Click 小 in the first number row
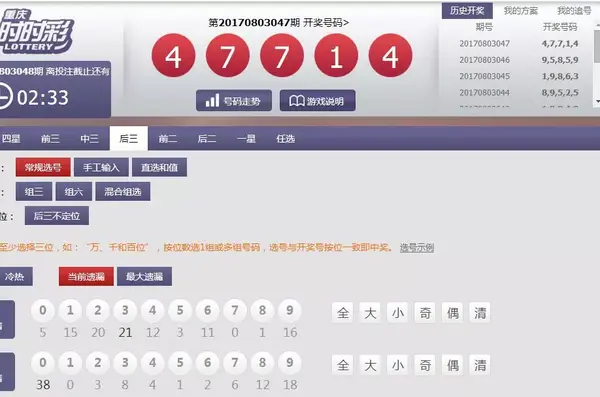 pos(398,313)
